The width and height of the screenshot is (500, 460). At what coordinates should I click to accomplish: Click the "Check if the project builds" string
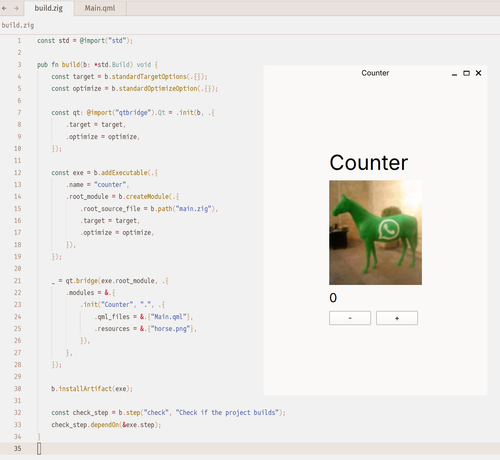coord(228,413)
